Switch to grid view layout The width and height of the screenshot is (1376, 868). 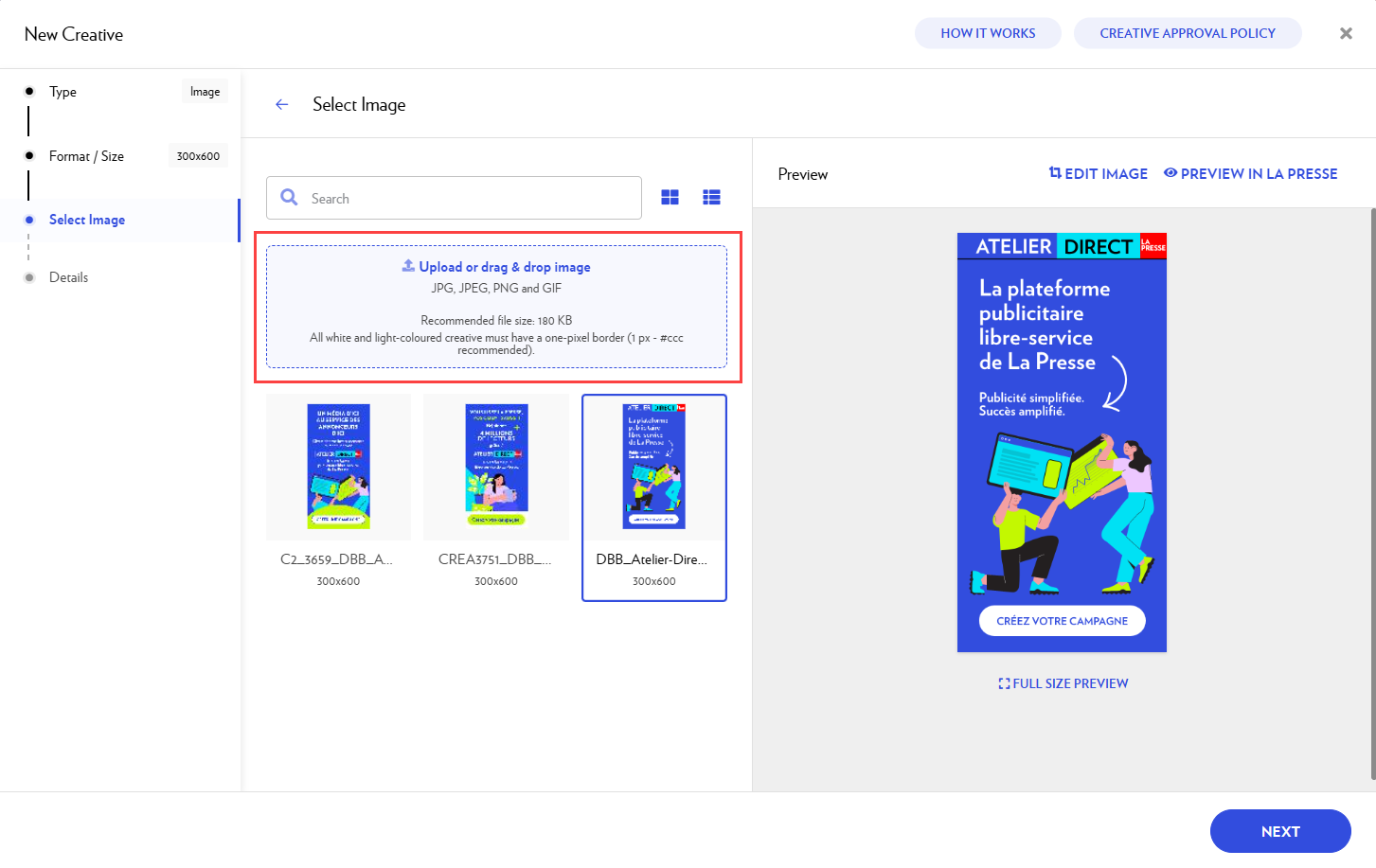(x=670, y=197)
